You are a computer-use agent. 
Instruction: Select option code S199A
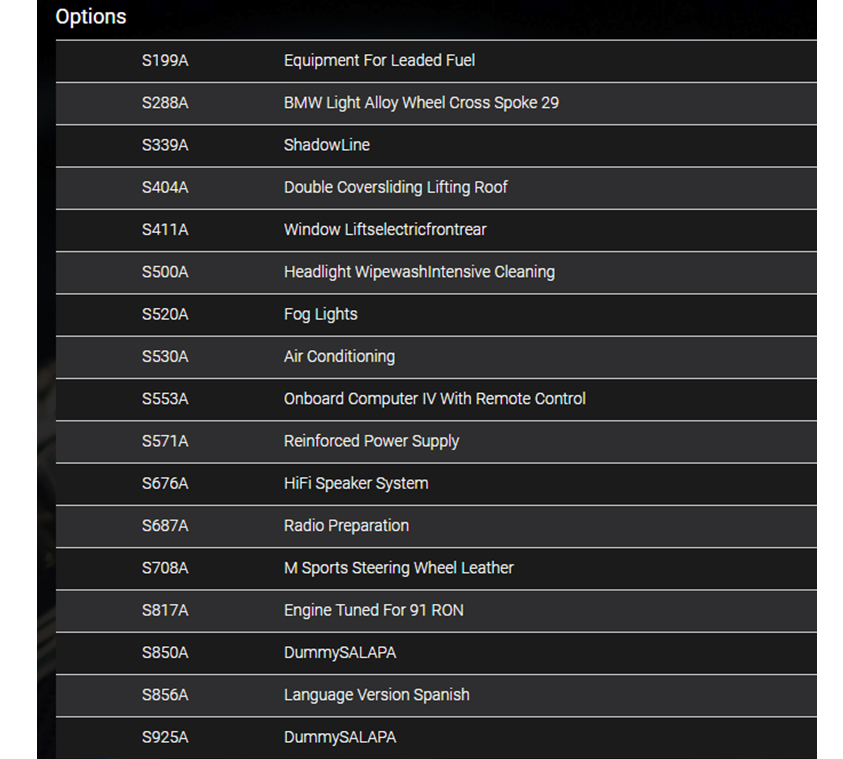165,61
